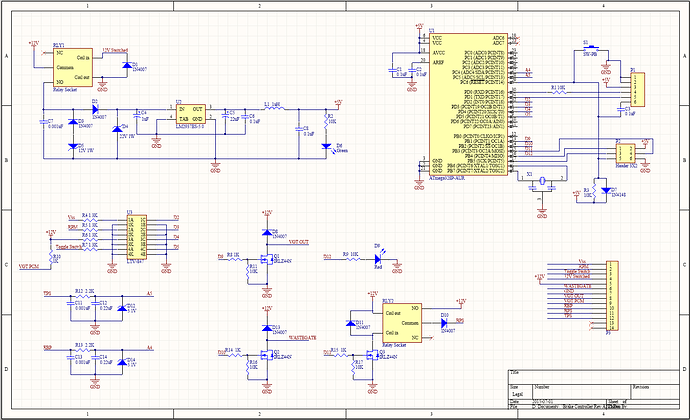Click the 'VGT OUT' net label
Viewport: 690px width, 420px height.
tap(299, 242)
